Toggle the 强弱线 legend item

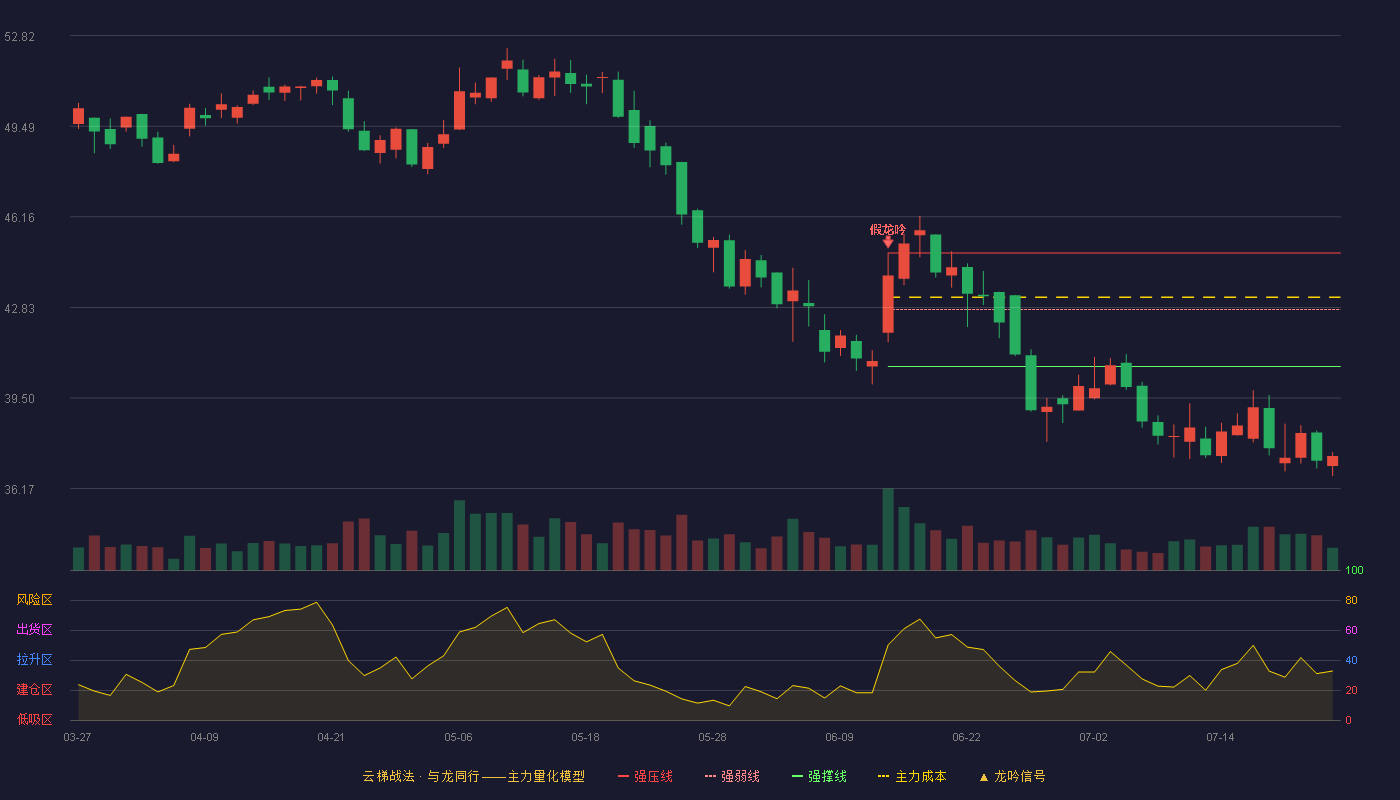click(732, 776)
